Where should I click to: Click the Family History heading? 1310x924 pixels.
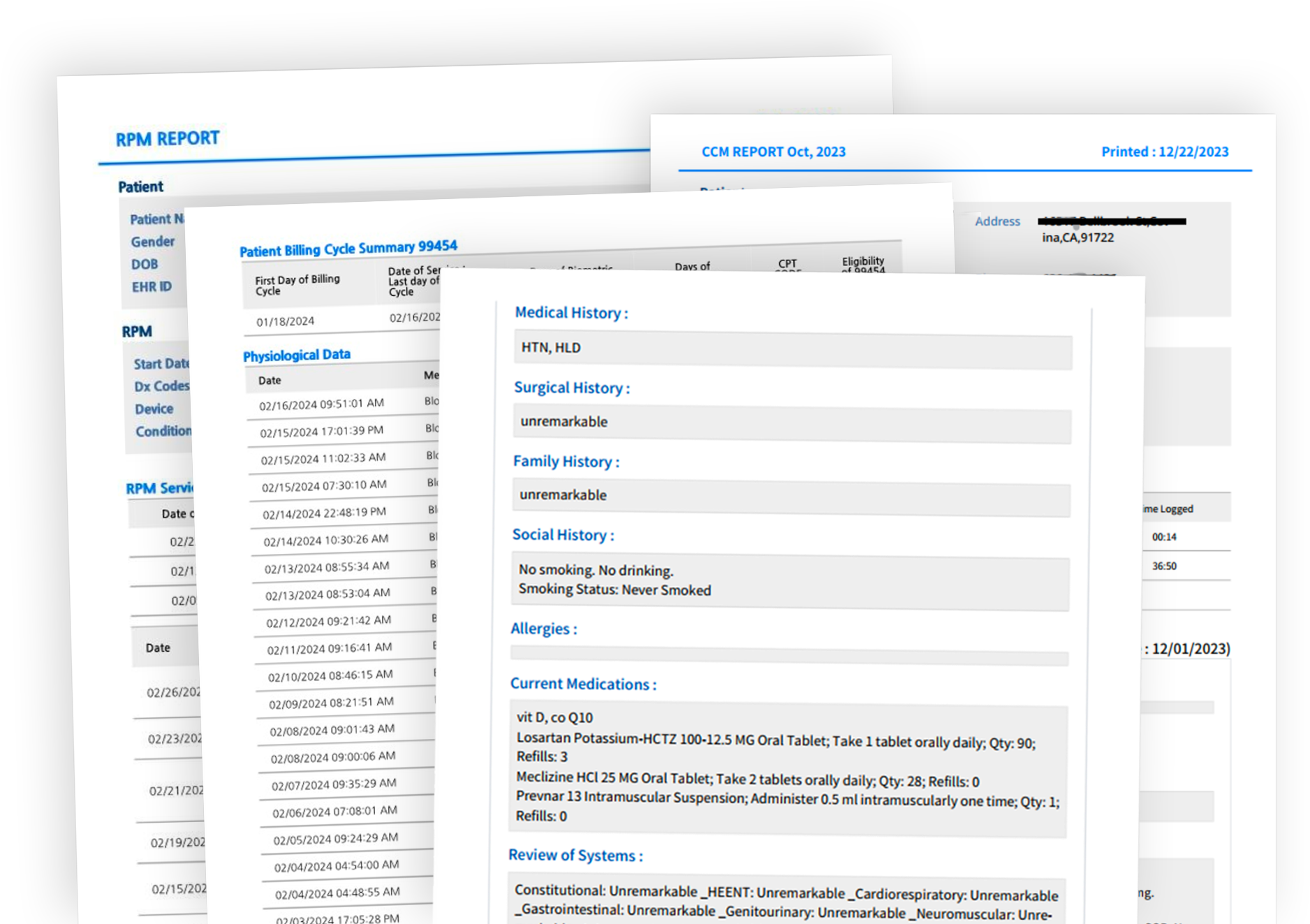pyautogui.click(x=566, y=461)
